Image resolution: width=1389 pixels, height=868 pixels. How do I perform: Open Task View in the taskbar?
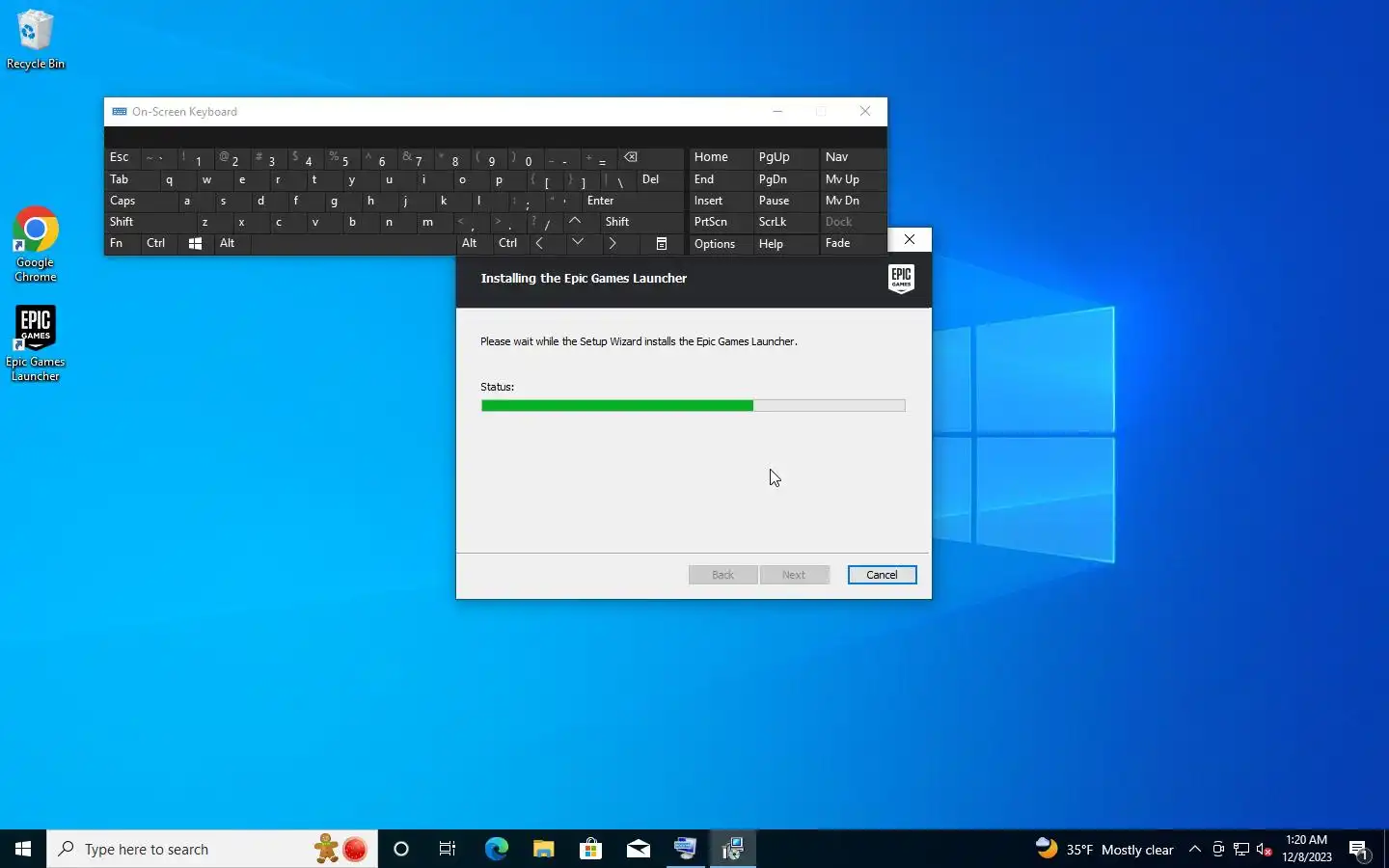tap(448, 849)
